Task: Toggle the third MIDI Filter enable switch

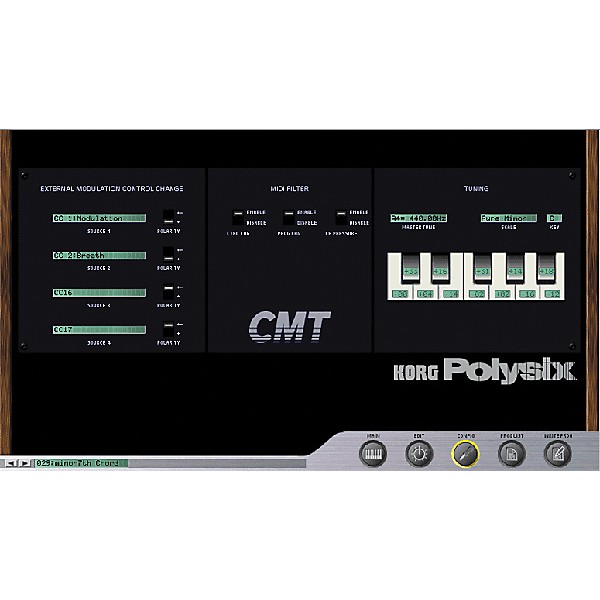Action: (341, 217)
